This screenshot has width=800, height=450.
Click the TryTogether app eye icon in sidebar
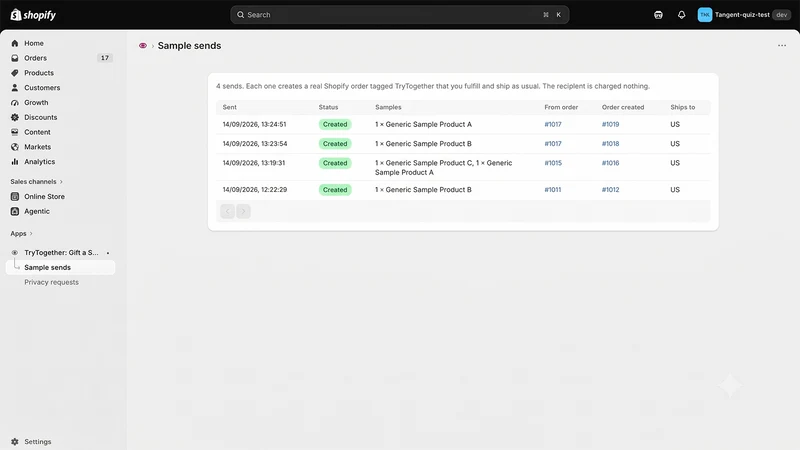pos(15,253)
